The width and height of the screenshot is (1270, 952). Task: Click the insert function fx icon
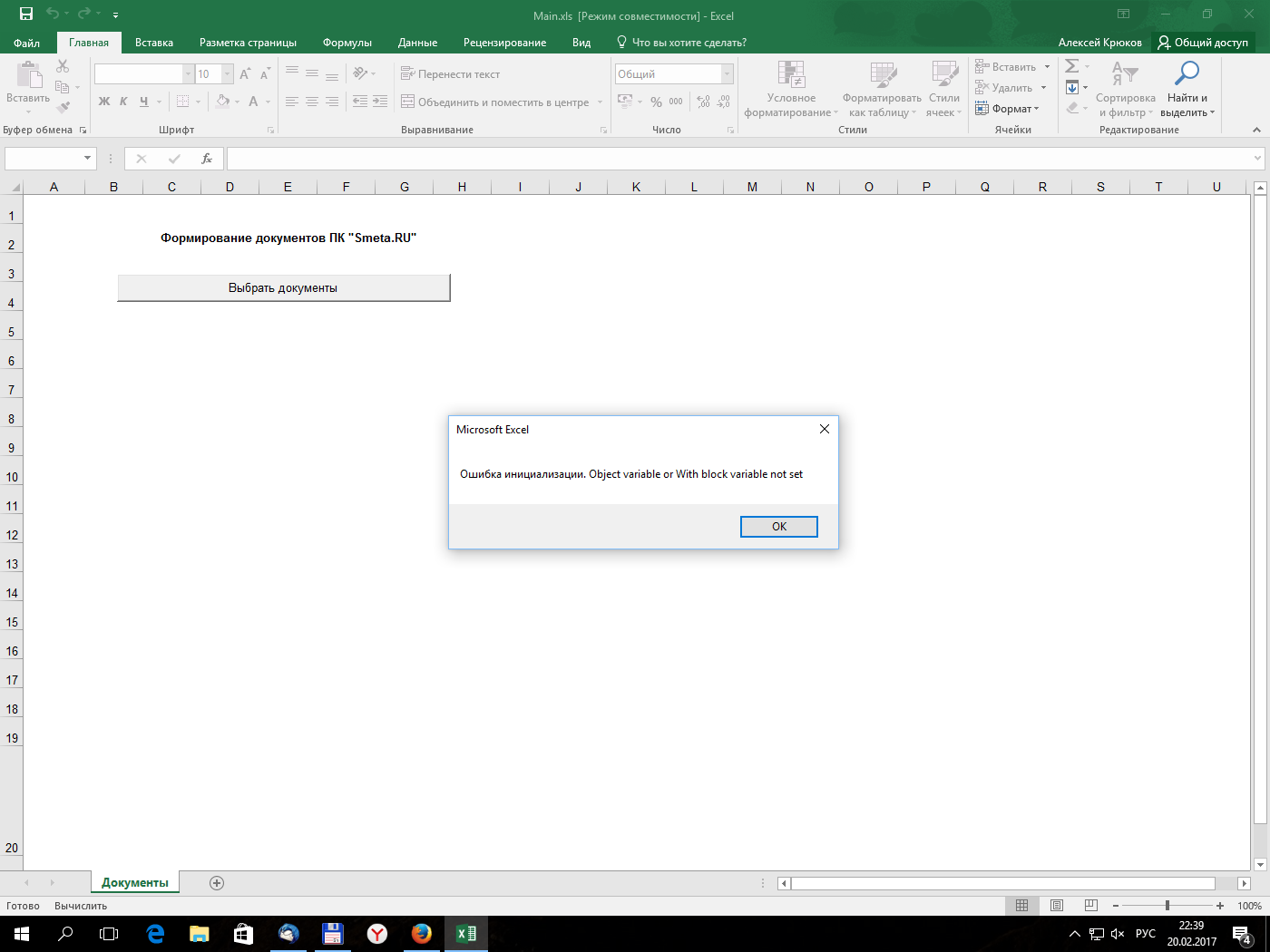pos(207,159)
